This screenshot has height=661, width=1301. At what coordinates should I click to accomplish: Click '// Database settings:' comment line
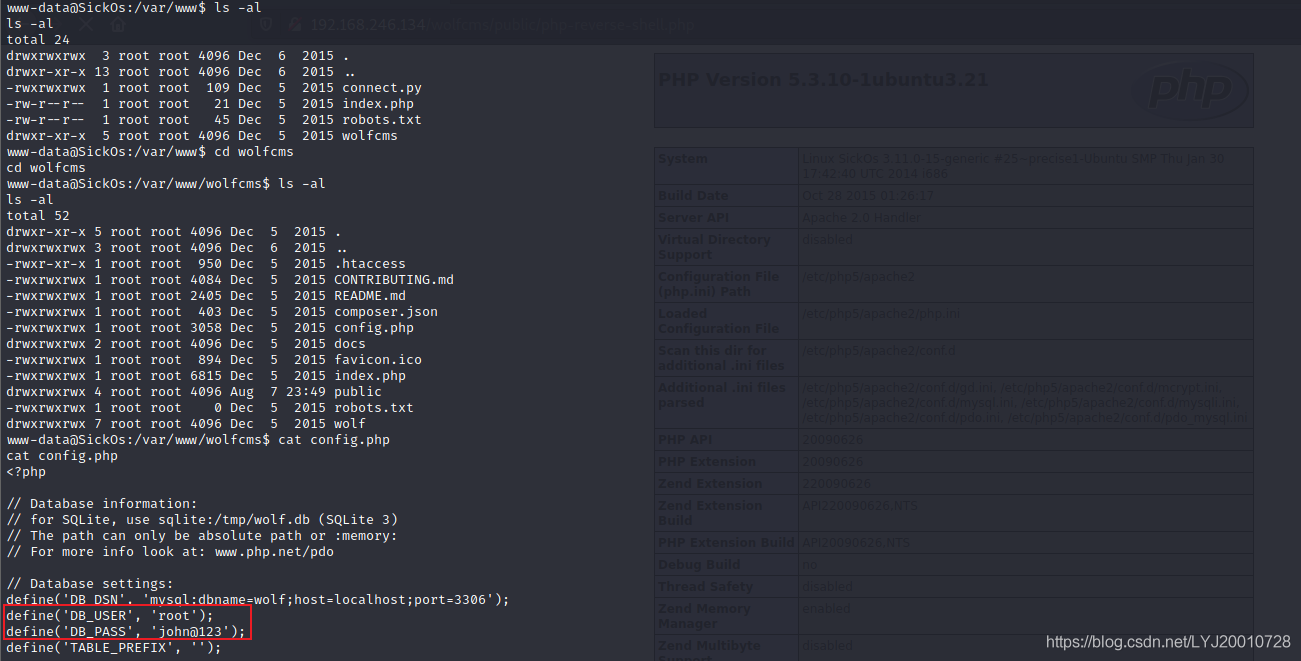(x=90, y=584)
